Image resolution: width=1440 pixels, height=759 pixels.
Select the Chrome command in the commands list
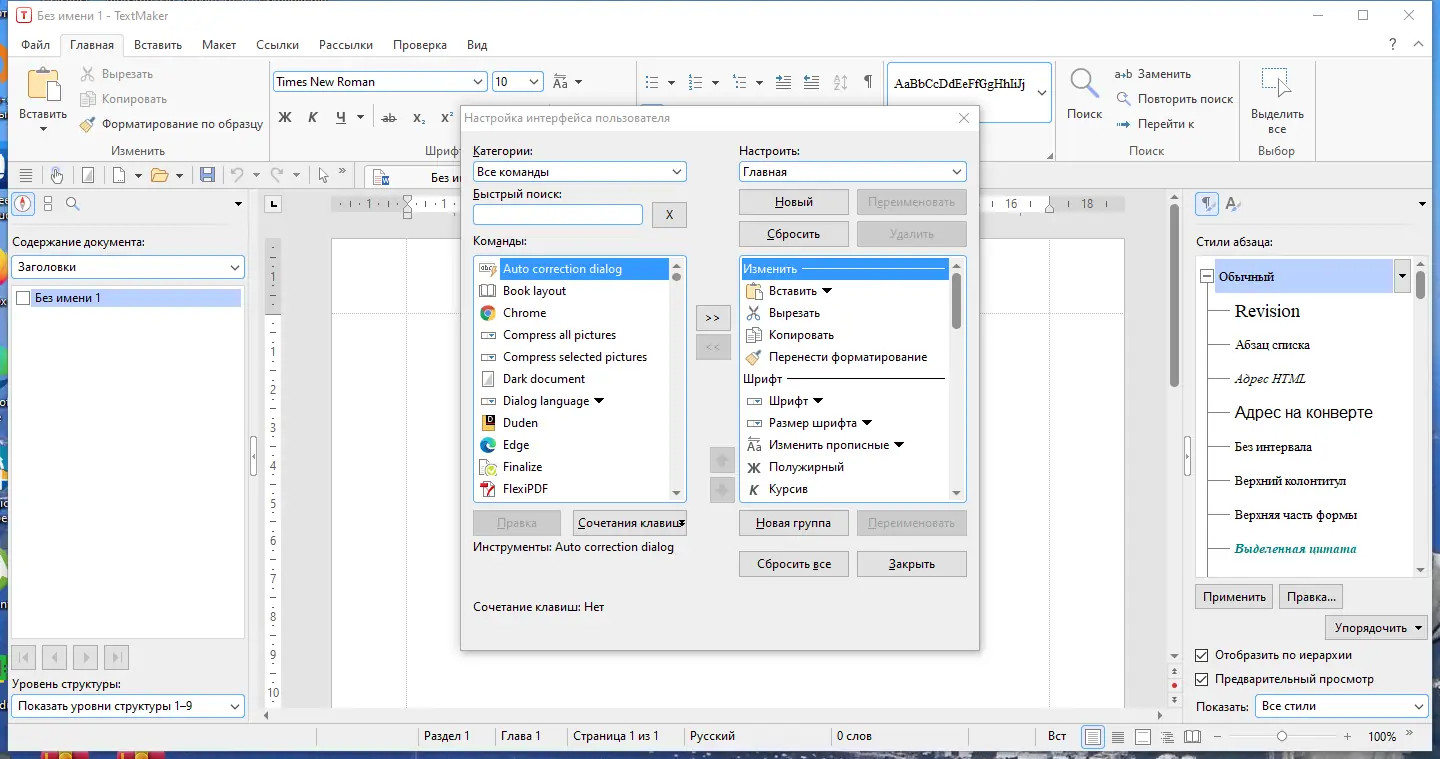(526, 312)
